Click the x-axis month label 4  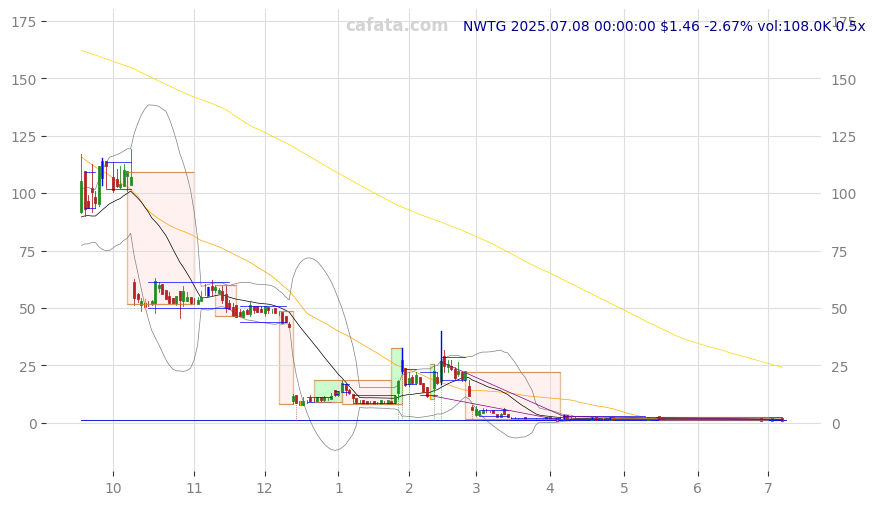[550, 488]
